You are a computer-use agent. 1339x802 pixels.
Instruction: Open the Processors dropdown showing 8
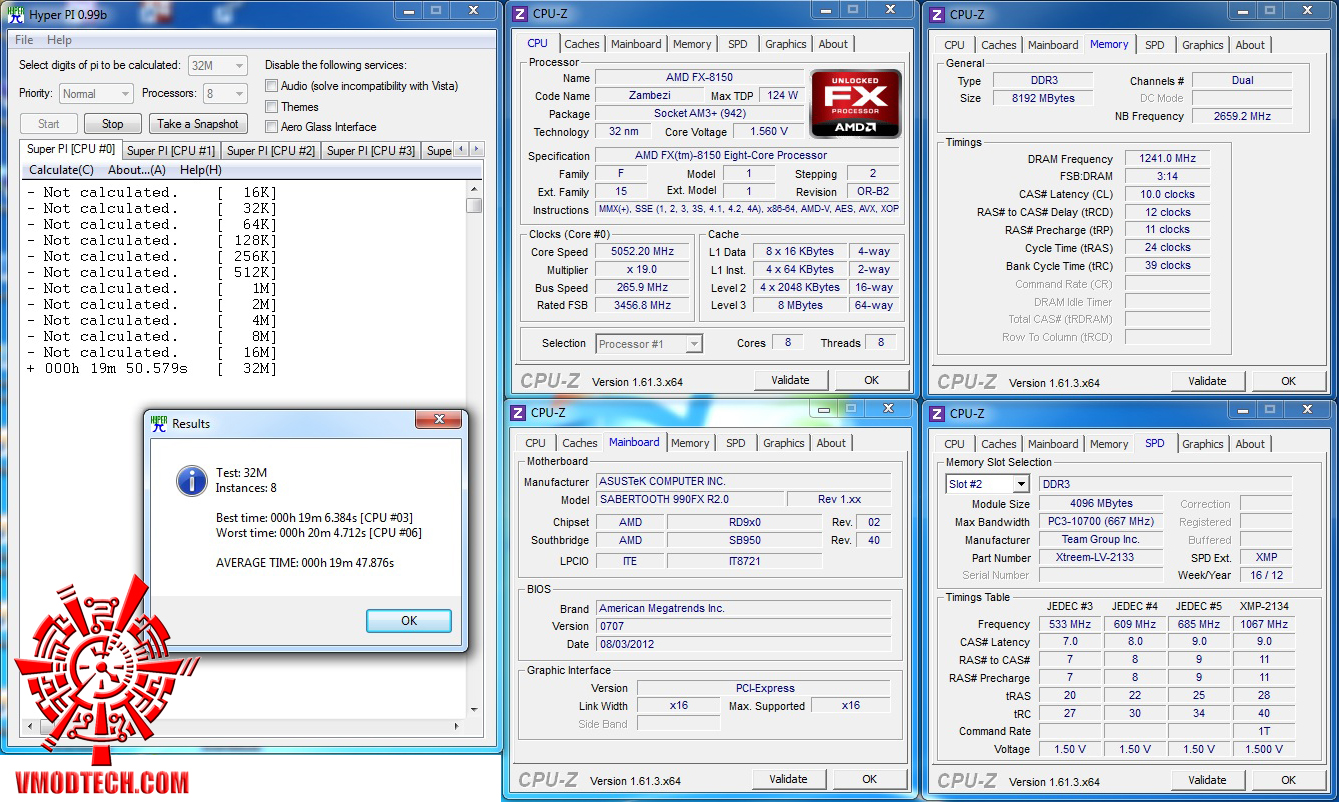(225, 94)
